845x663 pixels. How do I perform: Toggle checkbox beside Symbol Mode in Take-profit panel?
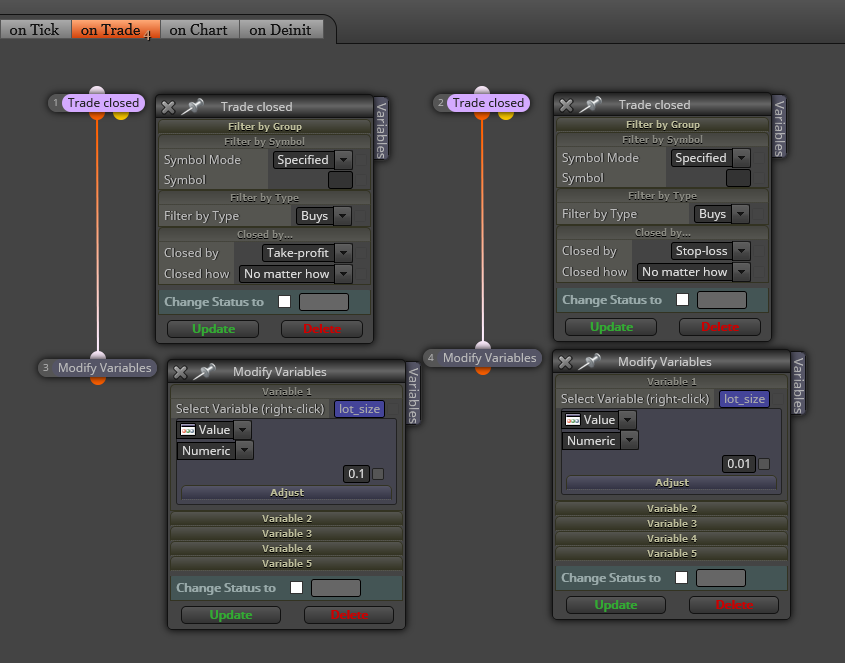coord(361,160)
